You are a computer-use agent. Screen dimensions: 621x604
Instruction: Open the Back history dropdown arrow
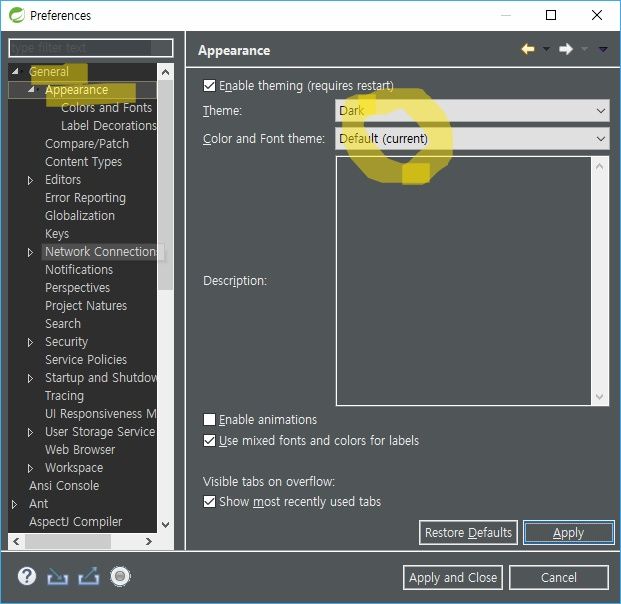[x=546, y=50]
